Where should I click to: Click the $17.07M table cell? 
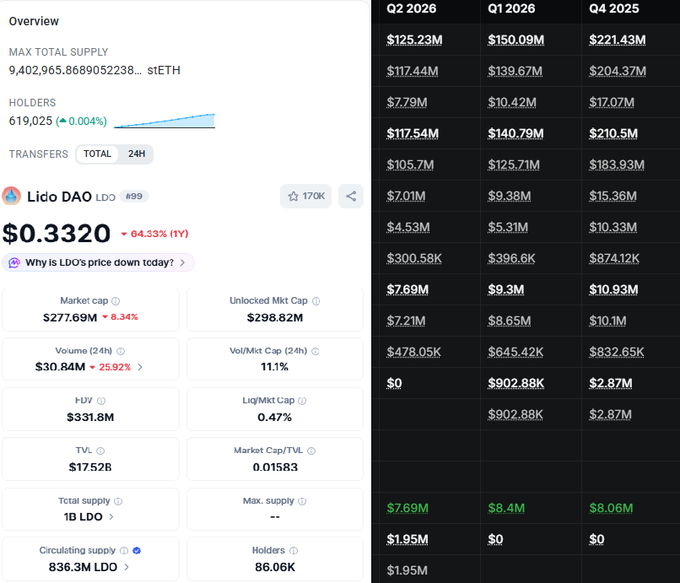611,102
